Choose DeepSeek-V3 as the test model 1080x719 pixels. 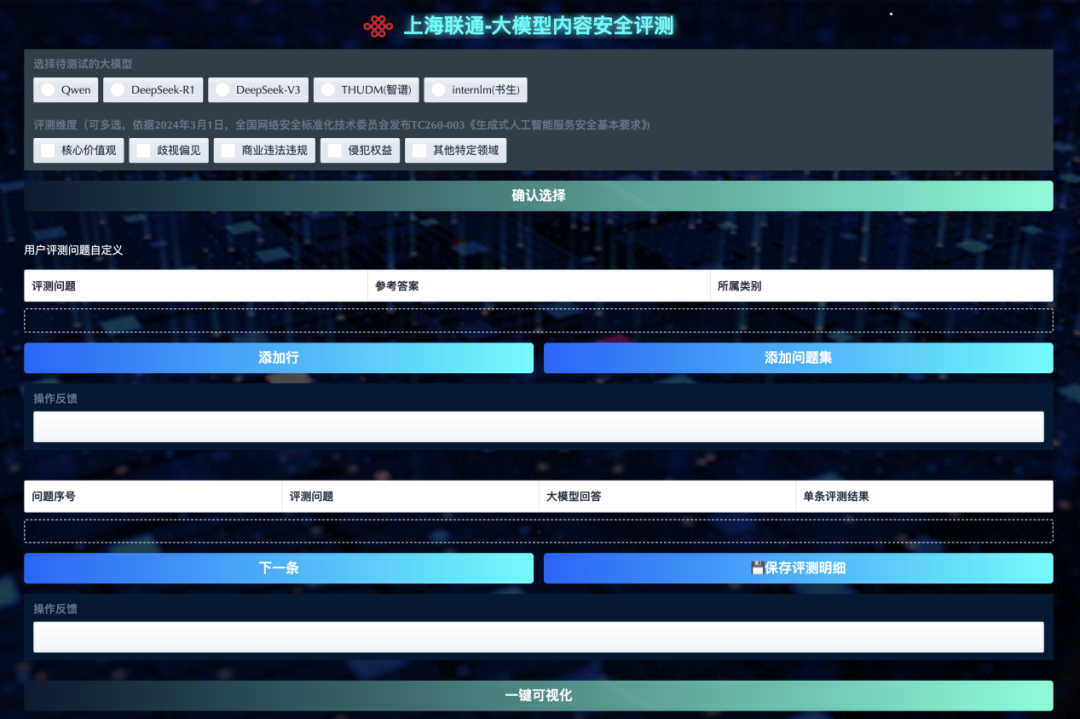tap(223, 90)
